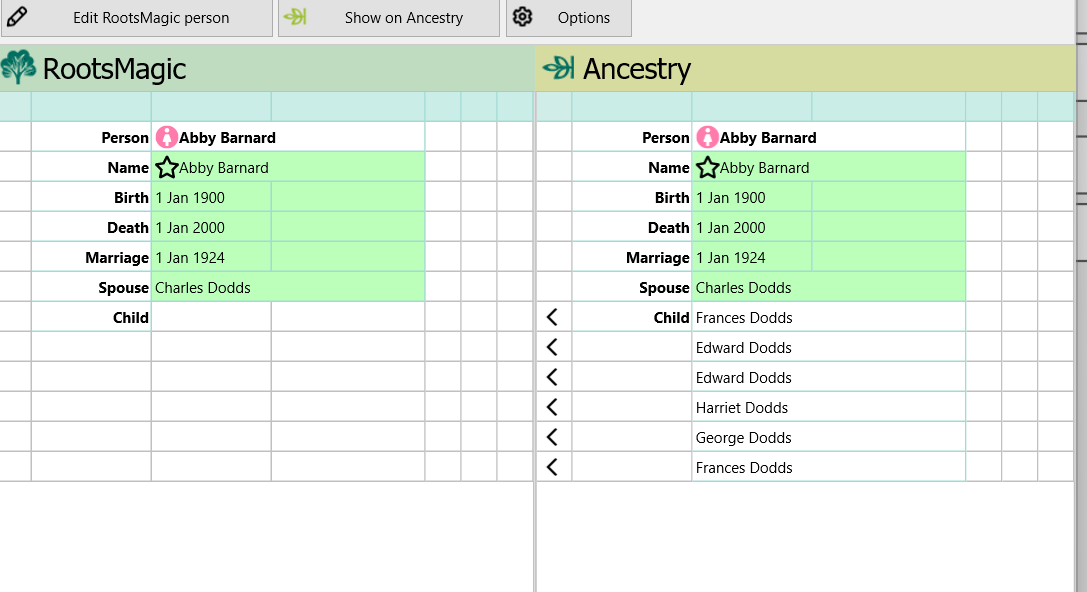1087x592 pixels.
Task: Click the left arrow beside George Dodds
Action: coord(553,437)
